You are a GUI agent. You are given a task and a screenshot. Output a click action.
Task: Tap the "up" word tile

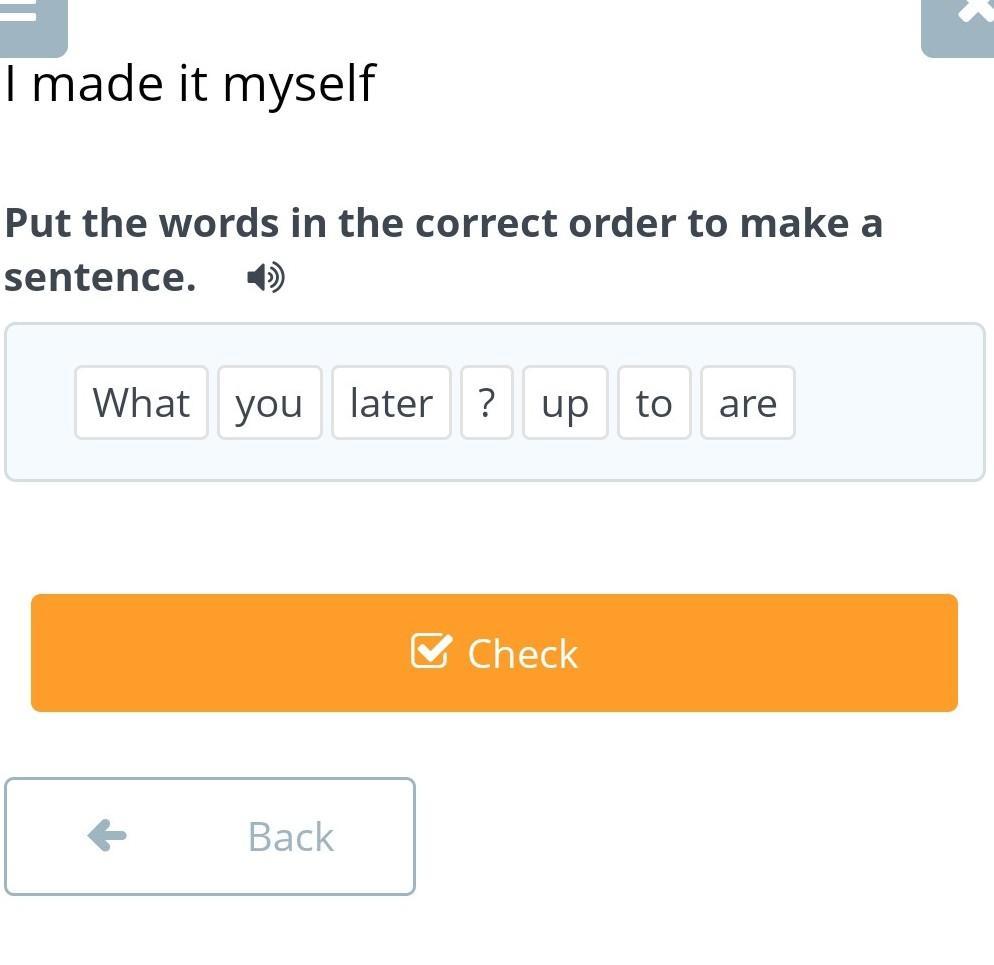[565, 403]
